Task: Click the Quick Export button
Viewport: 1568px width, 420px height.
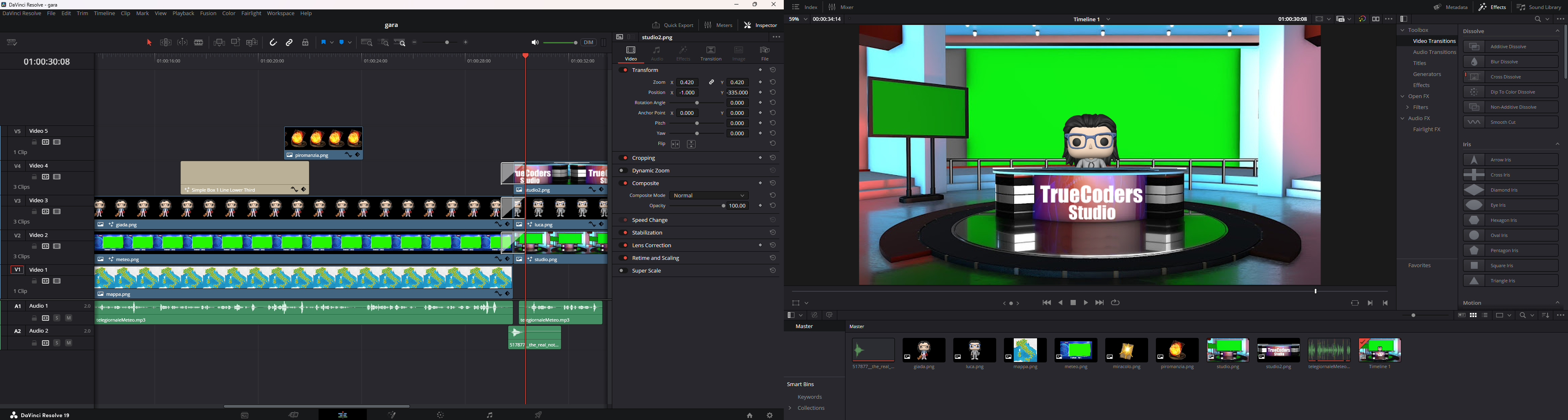Action: (x=673, y=25)
